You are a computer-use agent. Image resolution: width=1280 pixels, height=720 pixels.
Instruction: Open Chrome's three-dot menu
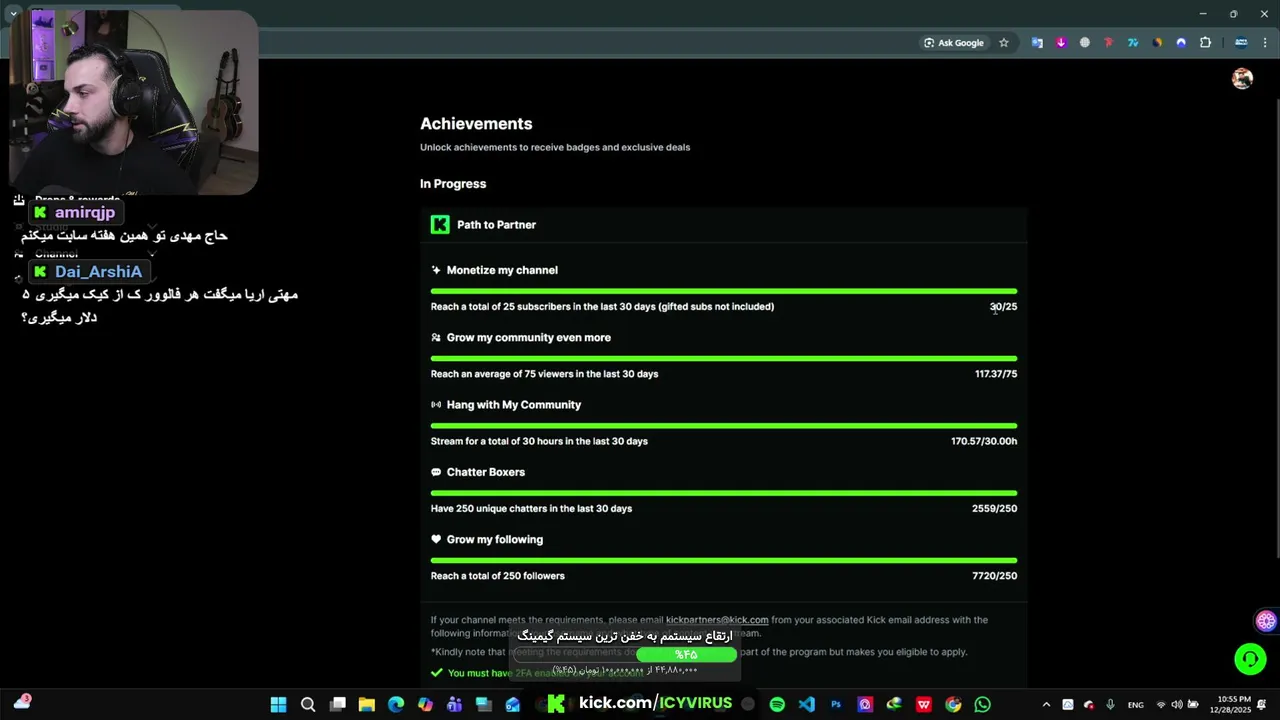tap(1265, 43)
